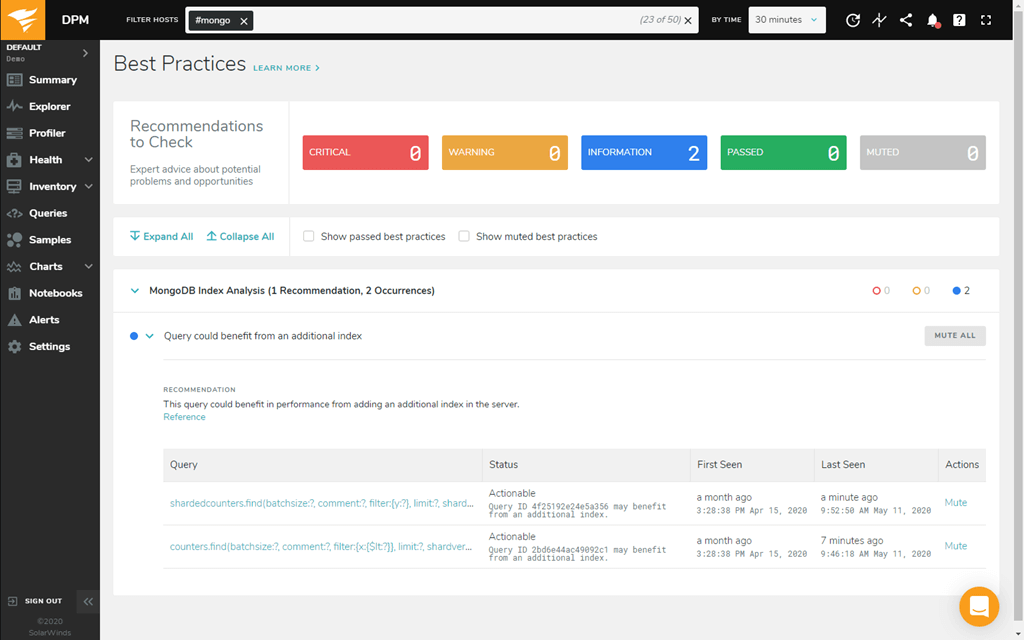The height and width of the screenshot is (640, 1024).
Task: Click the share icon in top bar
Action: [906, 19]
